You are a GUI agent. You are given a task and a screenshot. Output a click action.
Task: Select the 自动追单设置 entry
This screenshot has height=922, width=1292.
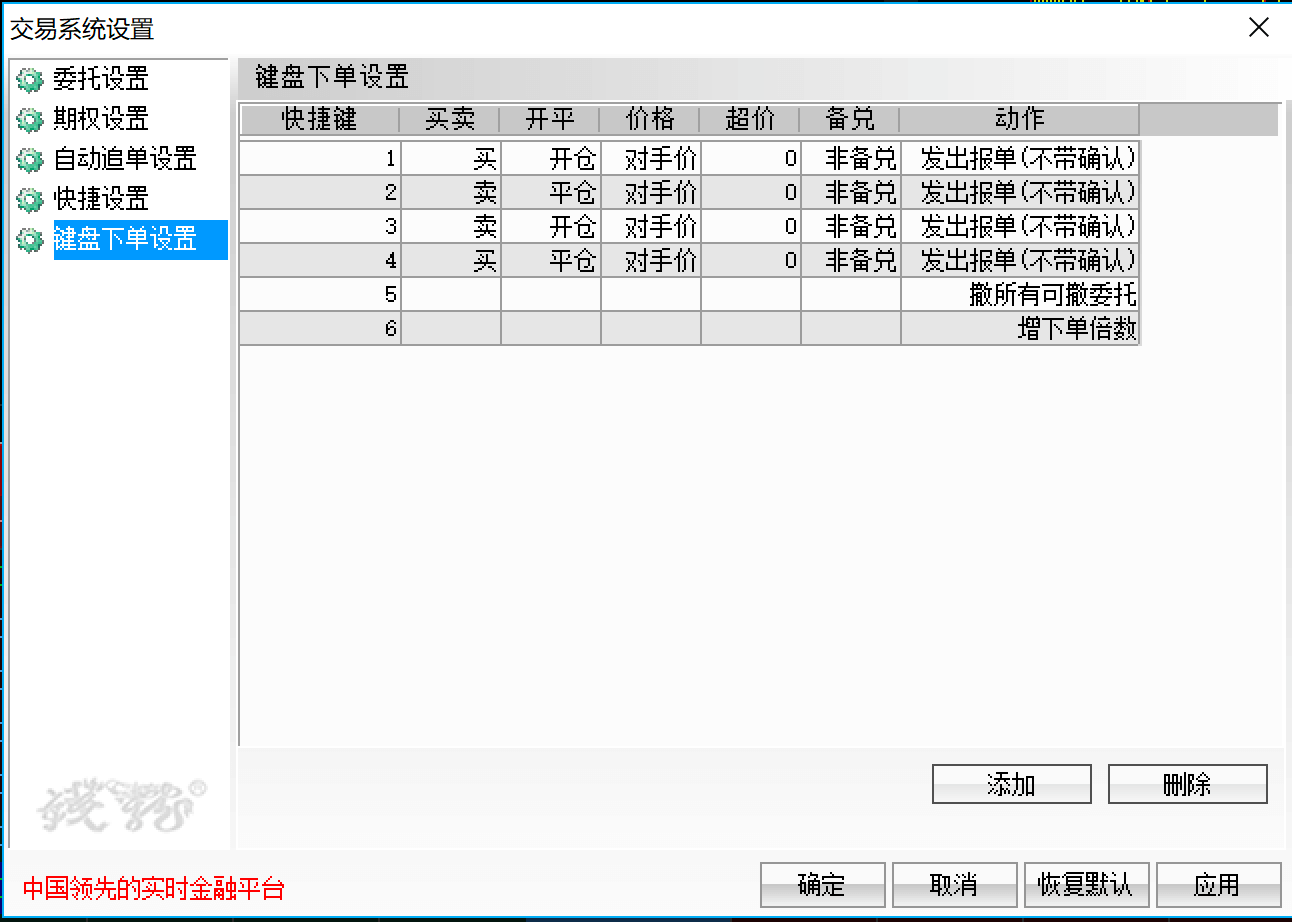click(125, 159)
